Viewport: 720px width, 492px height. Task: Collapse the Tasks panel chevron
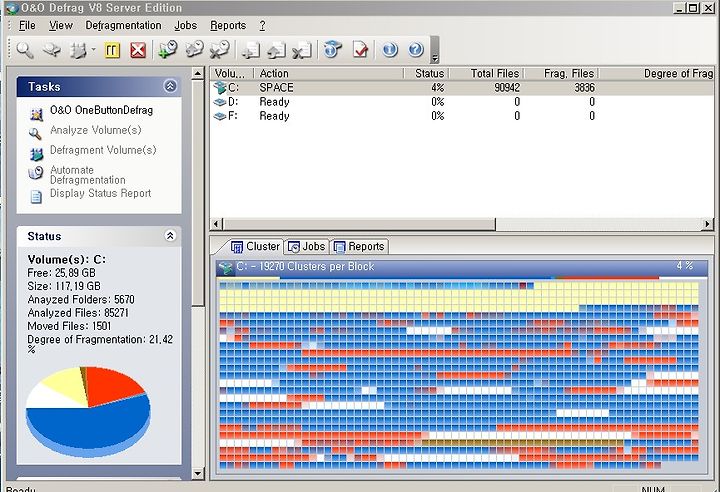pos(170,86)
